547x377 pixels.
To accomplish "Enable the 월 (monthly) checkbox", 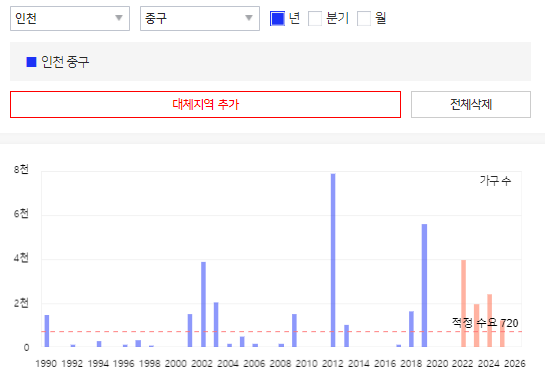I will [x=364, y=18].
